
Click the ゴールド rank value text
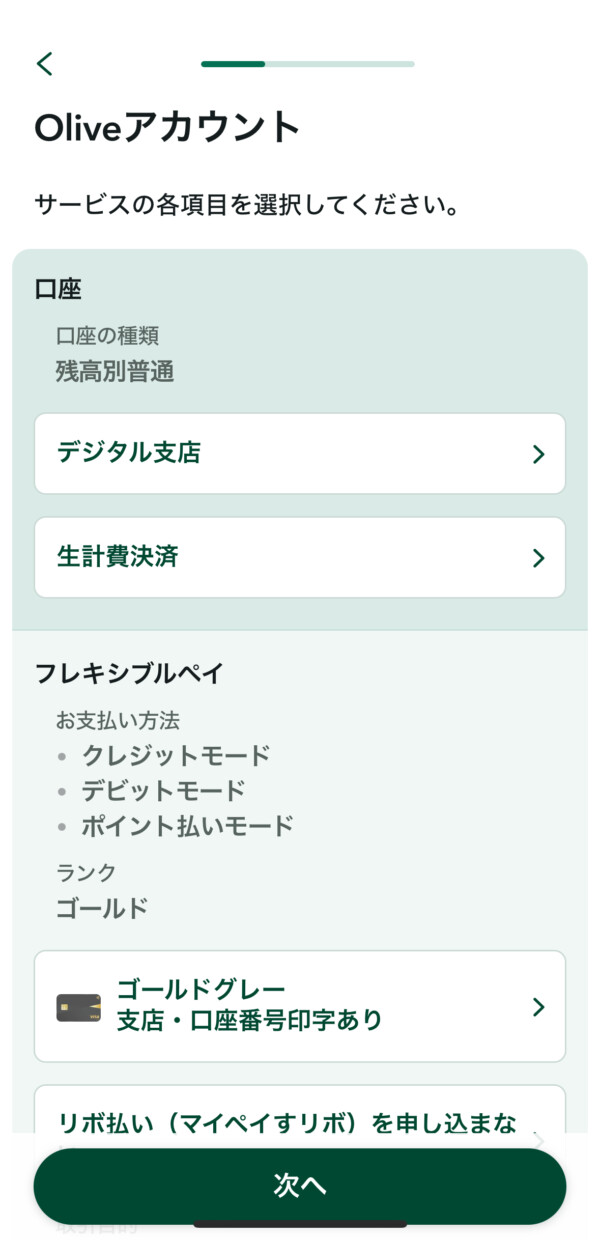102,908
